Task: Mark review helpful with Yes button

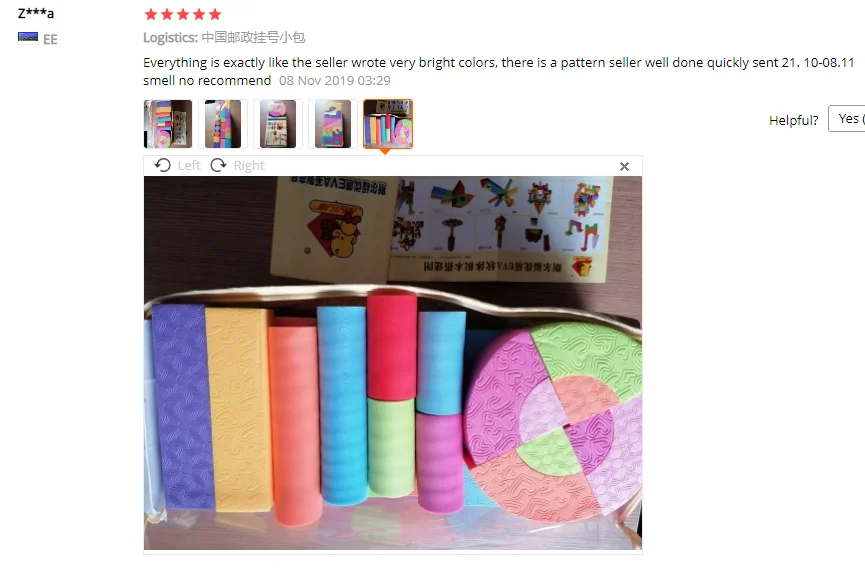Action: click(847, 119)
